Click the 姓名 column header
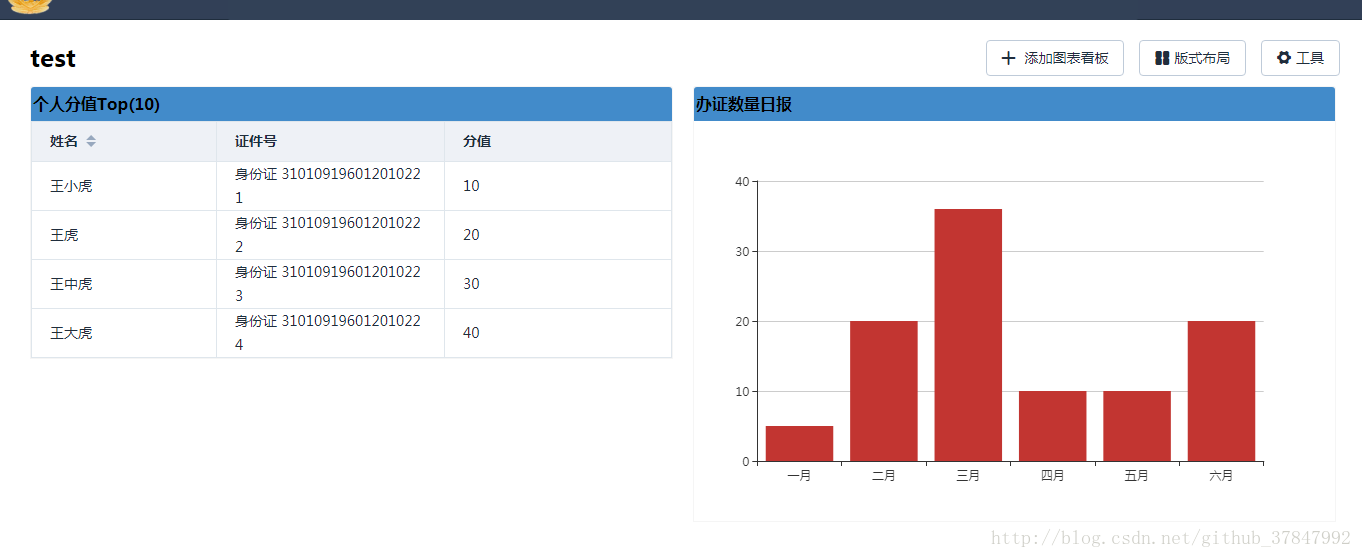Viewport: 1362px width, 558px height. [x=124, y=141]
